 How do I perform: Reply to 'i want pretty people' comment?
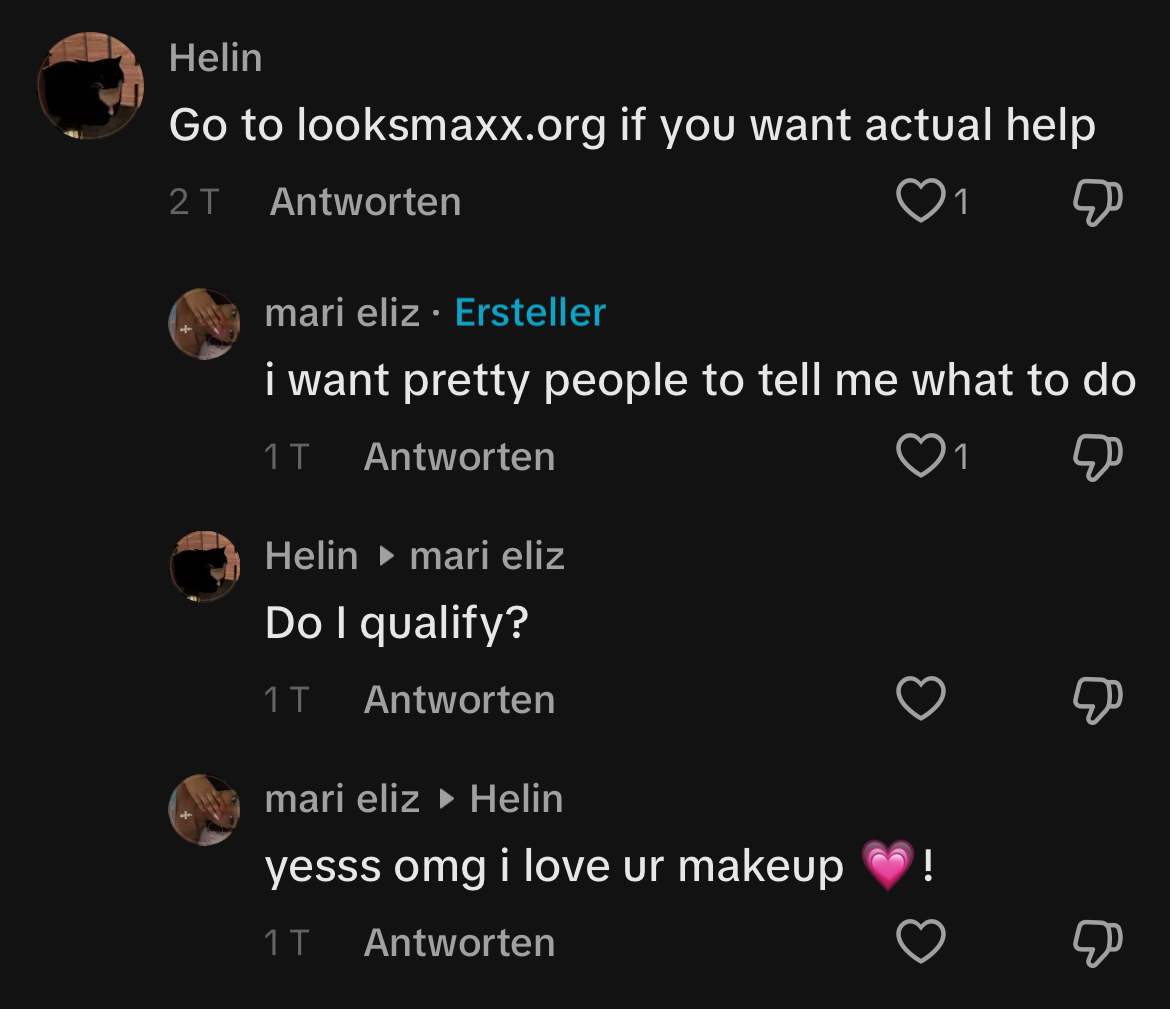tap(459, 457)
